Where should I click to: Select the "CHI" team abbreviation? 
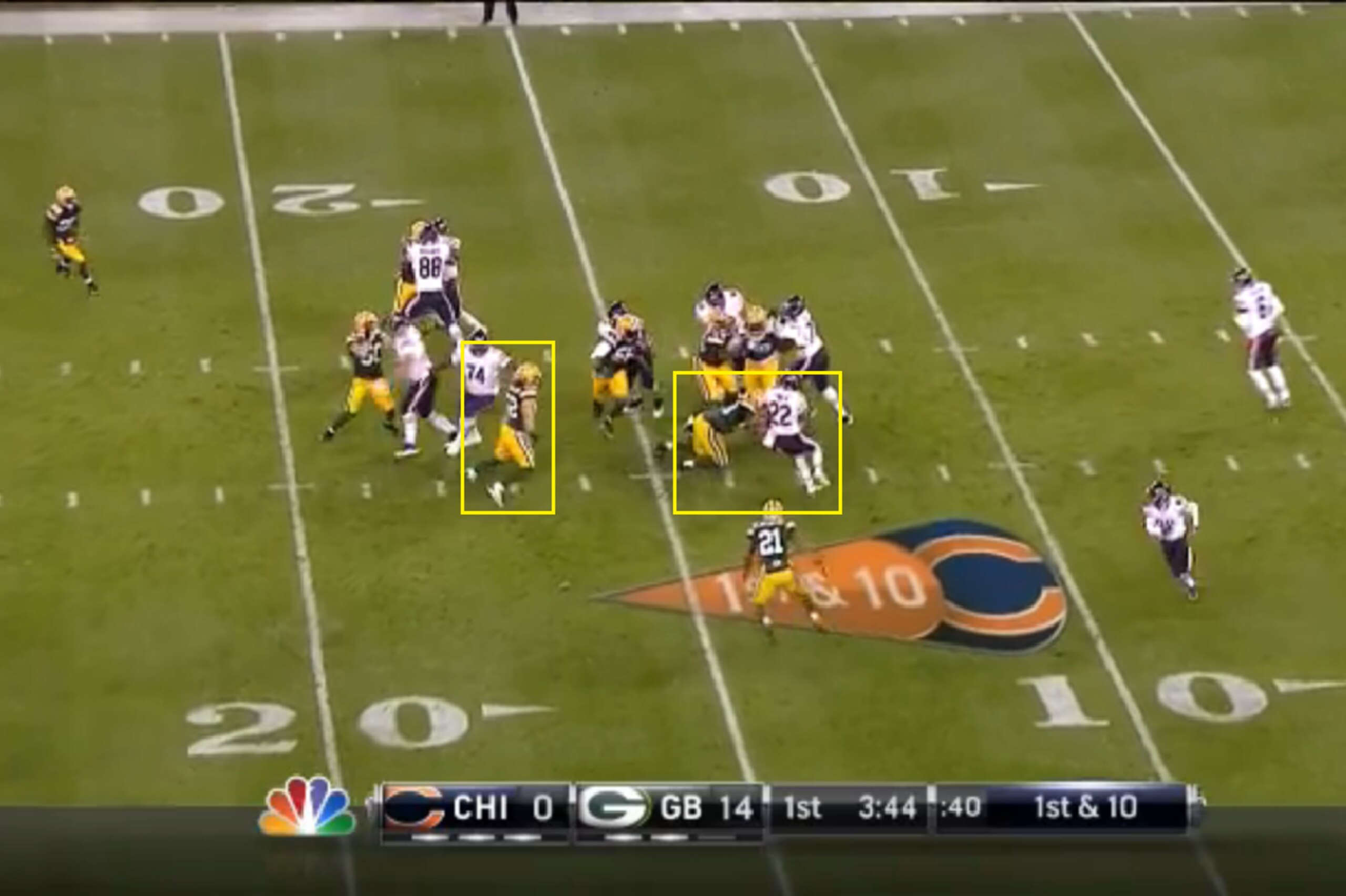pos(480,808)
